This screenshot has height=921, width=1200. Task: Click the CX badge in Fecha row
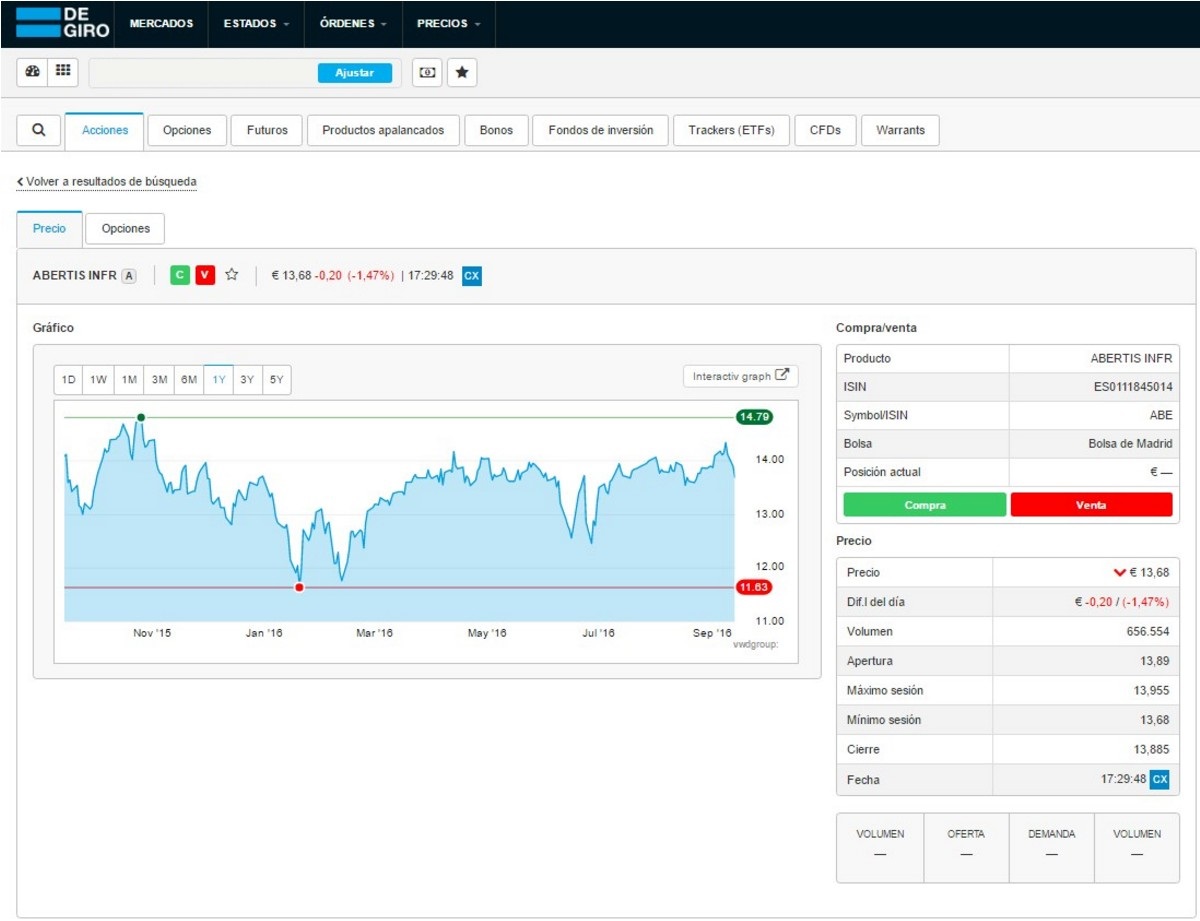point(1159,779)
